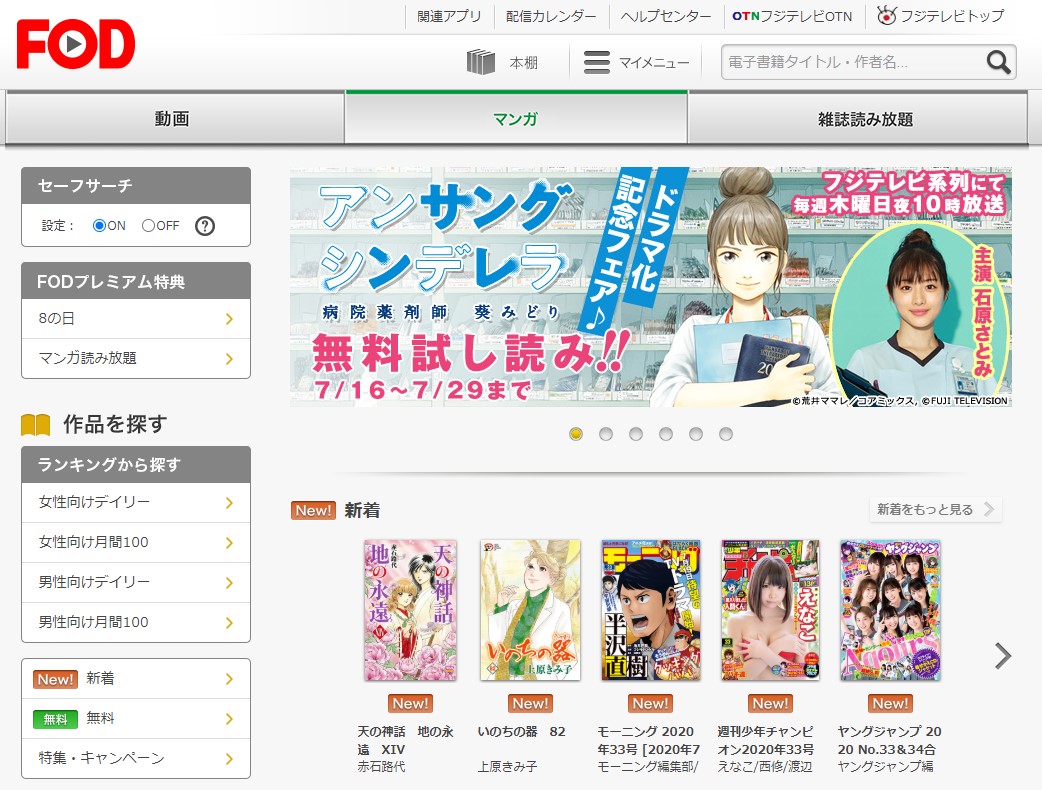Click New! badge under モーニング cover

[651, 703]
